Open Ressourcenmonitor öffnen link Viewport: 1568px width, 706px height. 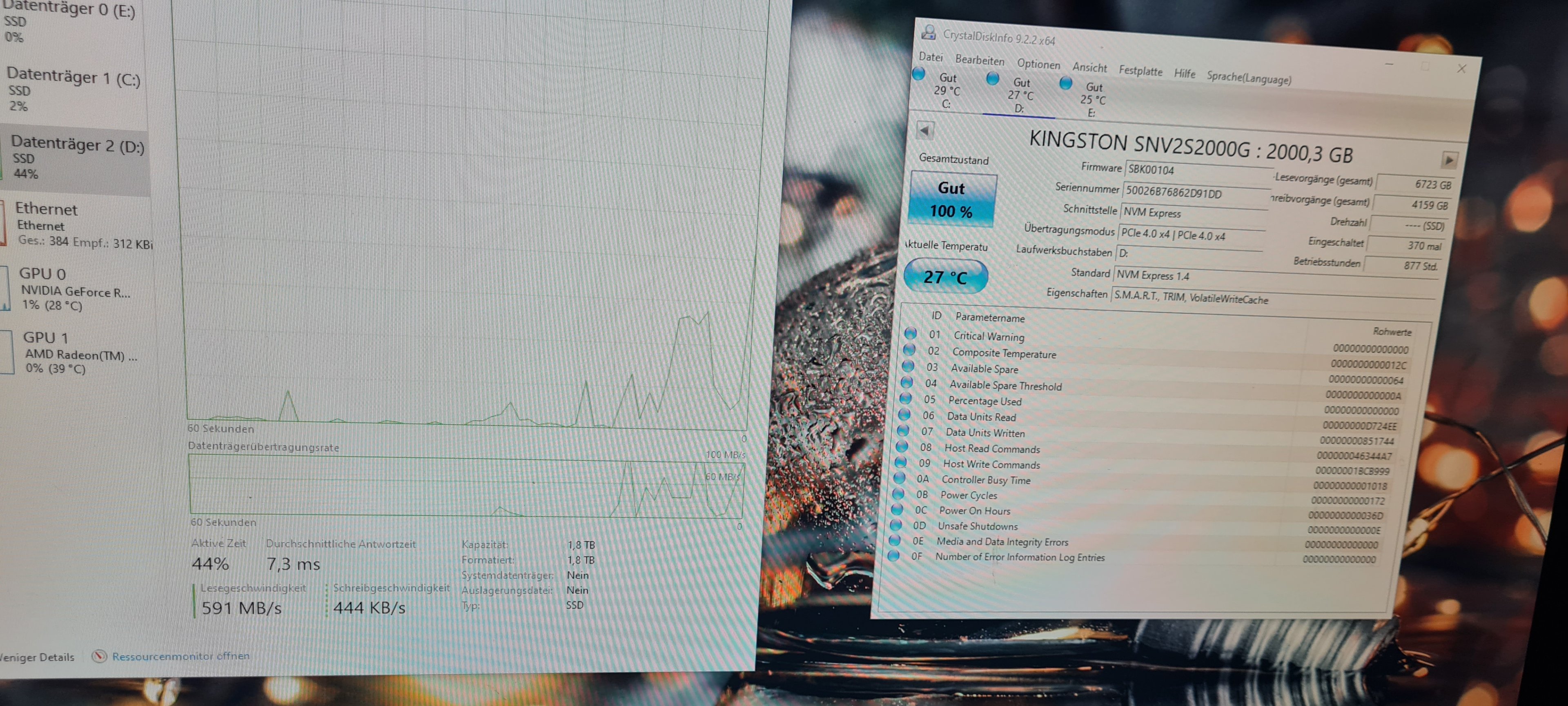pyautogui.click(x=180, y=656)
